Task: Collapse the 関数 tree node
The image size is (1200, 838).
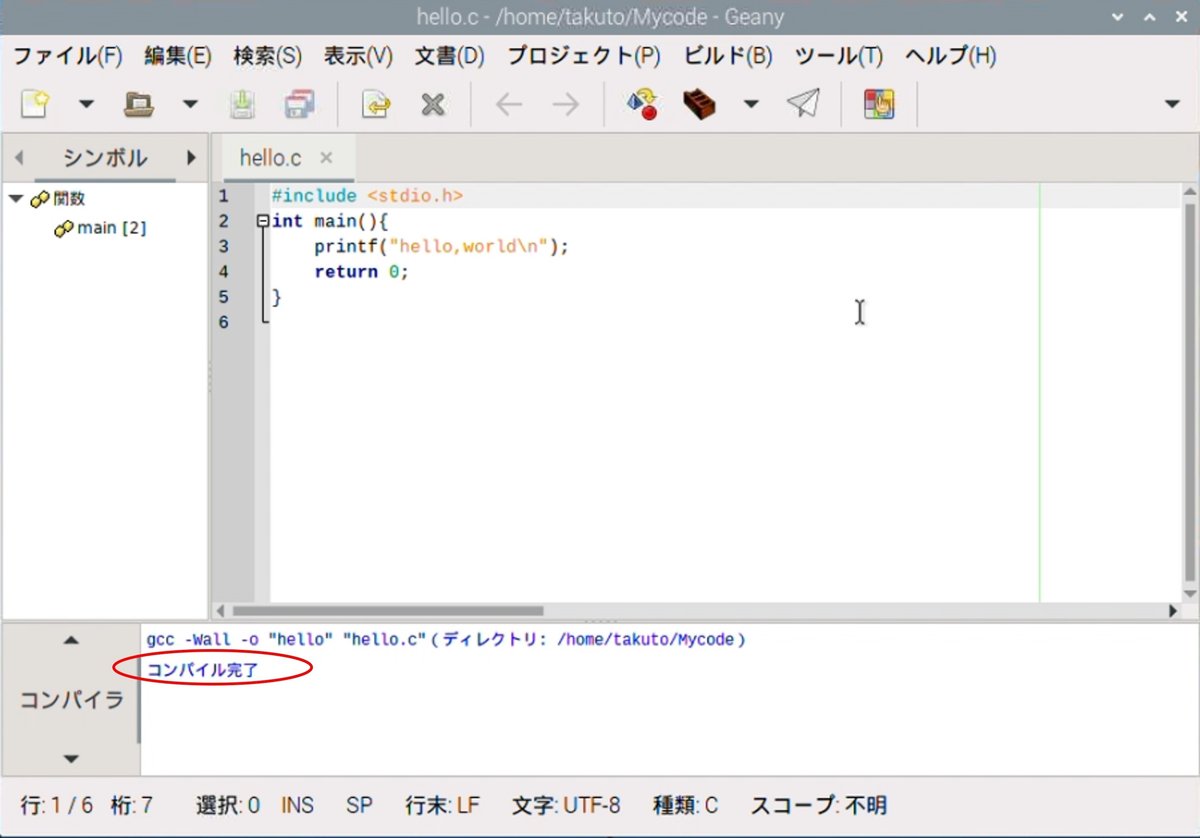Action: (x=15, y=199)
